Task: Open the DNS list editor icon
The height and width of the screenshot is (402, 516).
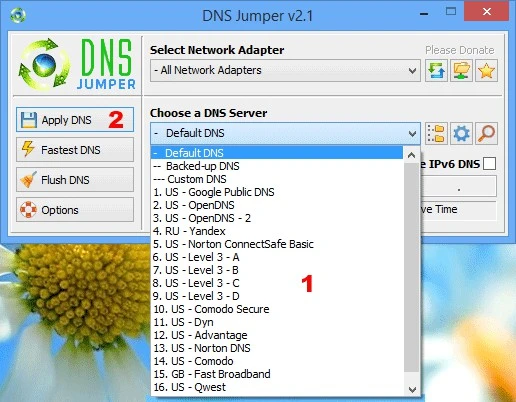Action: 436,134
